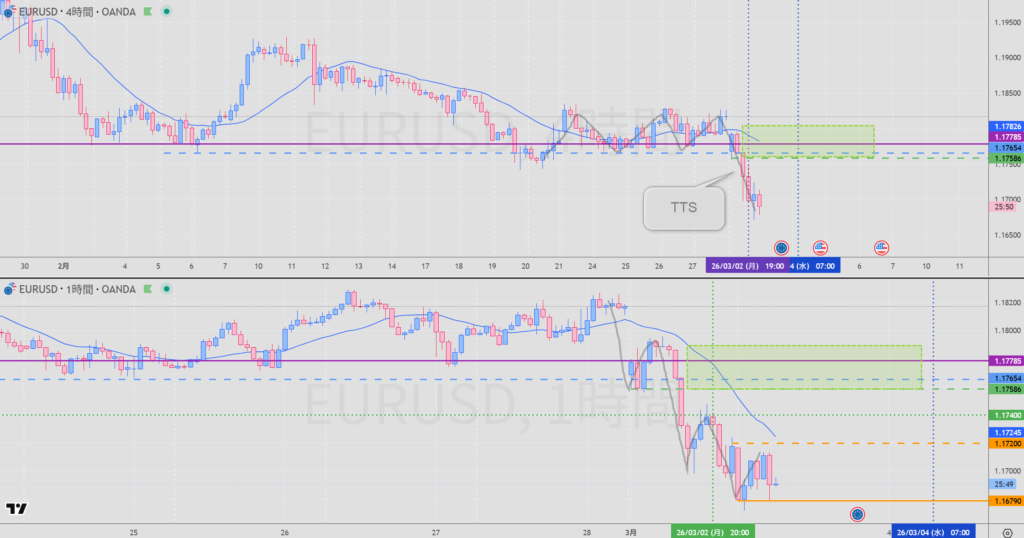Select the 1.17200 orange dashed line price label
Viewport: 1024px width, 538px height.
[x=1004, y=443]
